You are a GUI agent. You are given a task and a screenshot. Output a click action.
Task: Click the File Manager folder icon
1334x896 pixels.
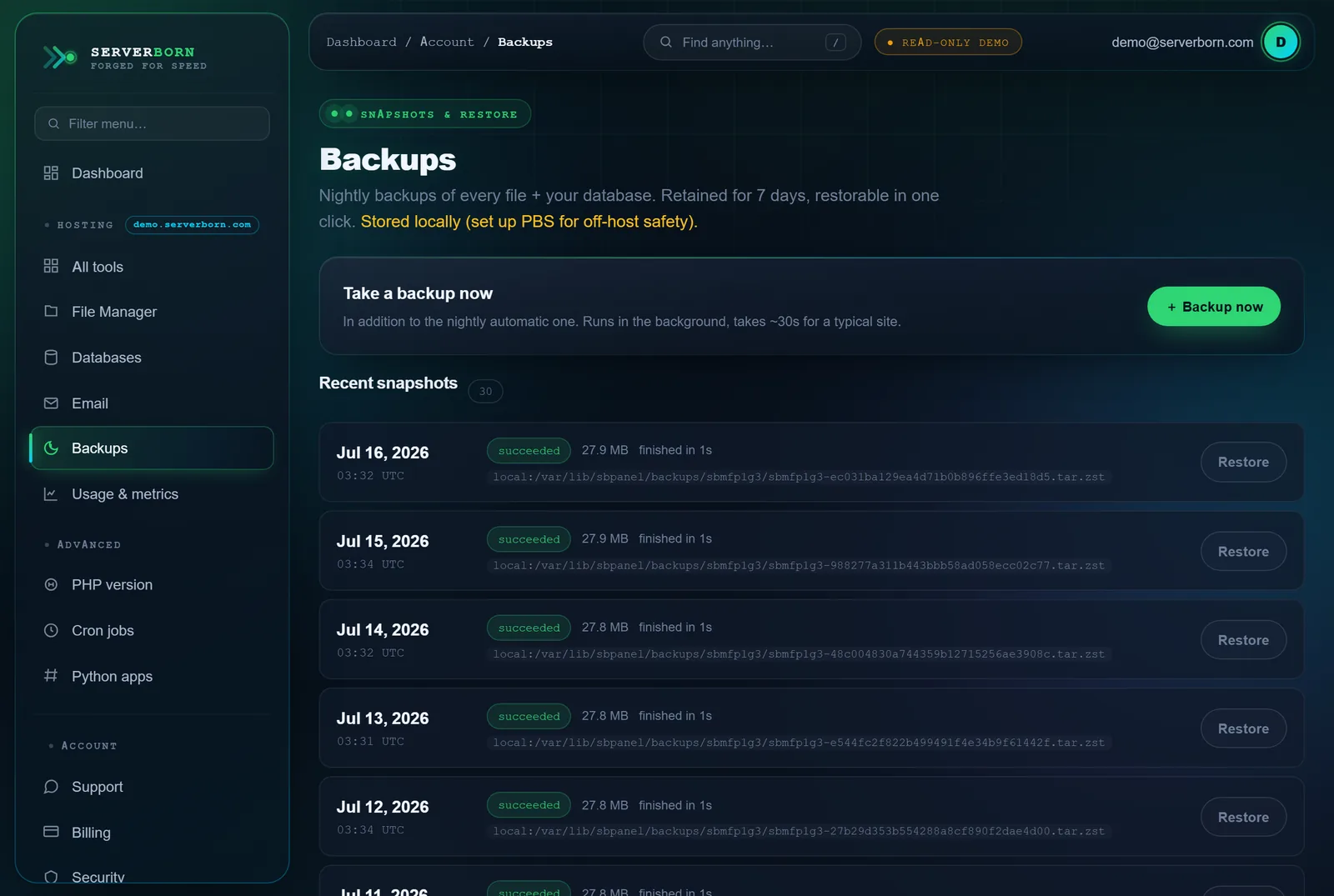click(51, 311)
